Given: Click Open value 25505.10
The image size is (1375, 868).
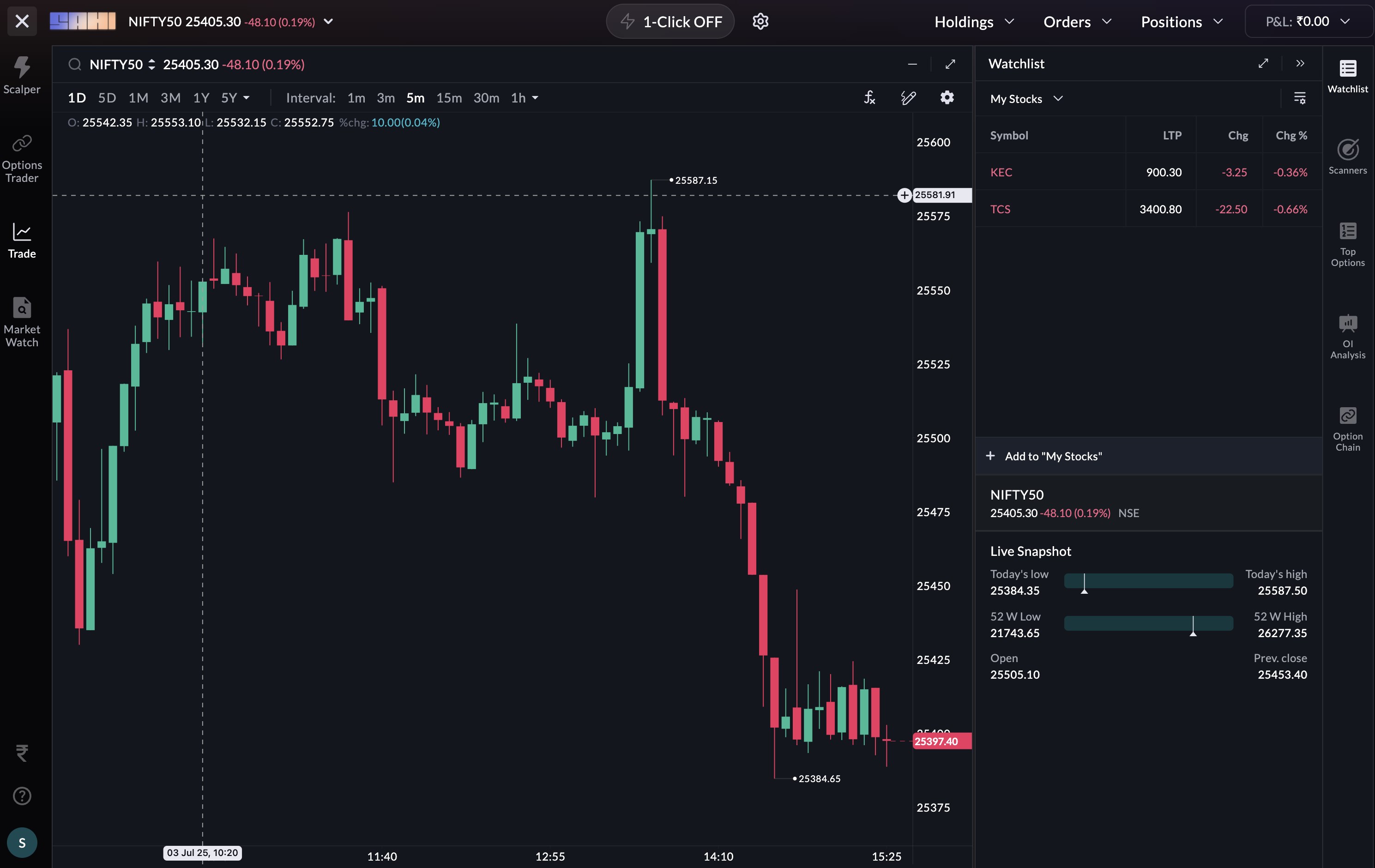Looking at the screenshot, I should (x=1015, y=675).
